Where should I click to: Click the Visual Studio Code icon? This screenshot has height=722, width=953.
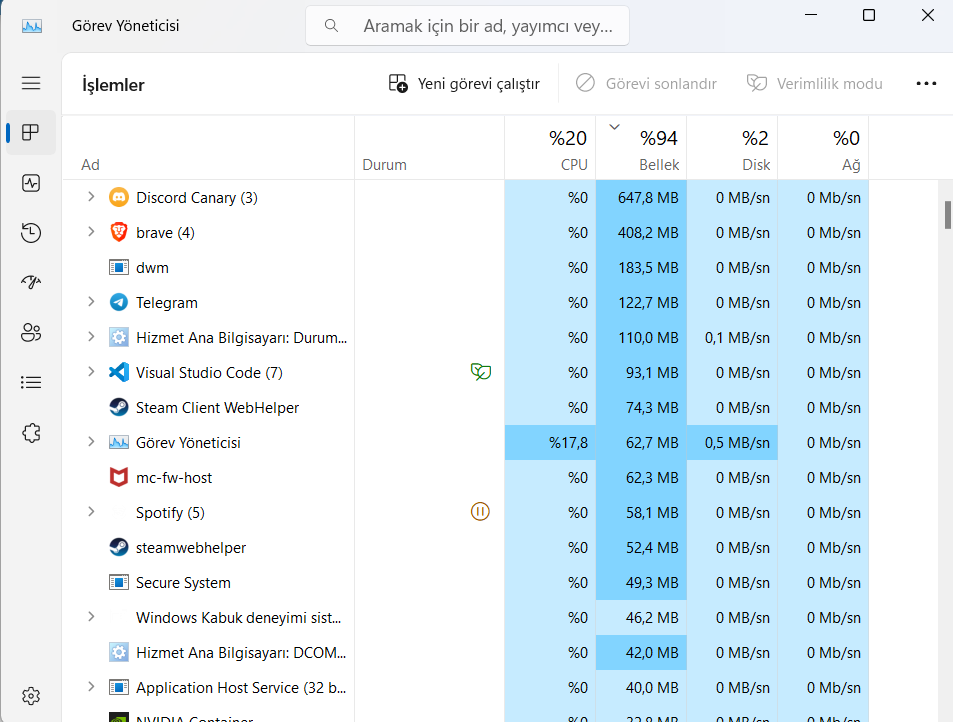(119, 372)
